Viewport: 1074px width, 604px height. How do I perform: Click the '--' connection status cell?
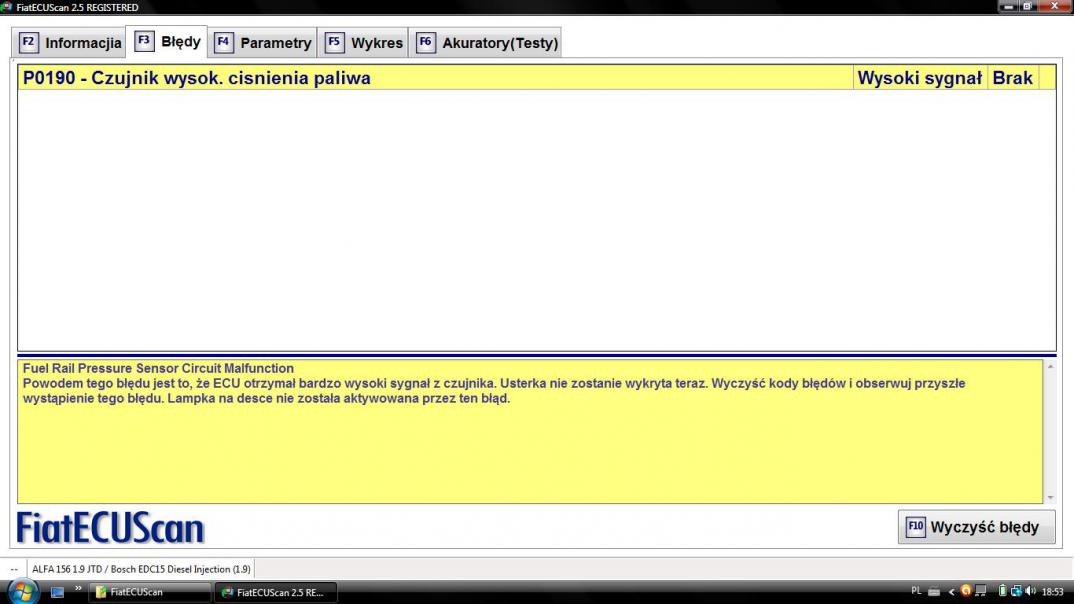coord(14,569)
